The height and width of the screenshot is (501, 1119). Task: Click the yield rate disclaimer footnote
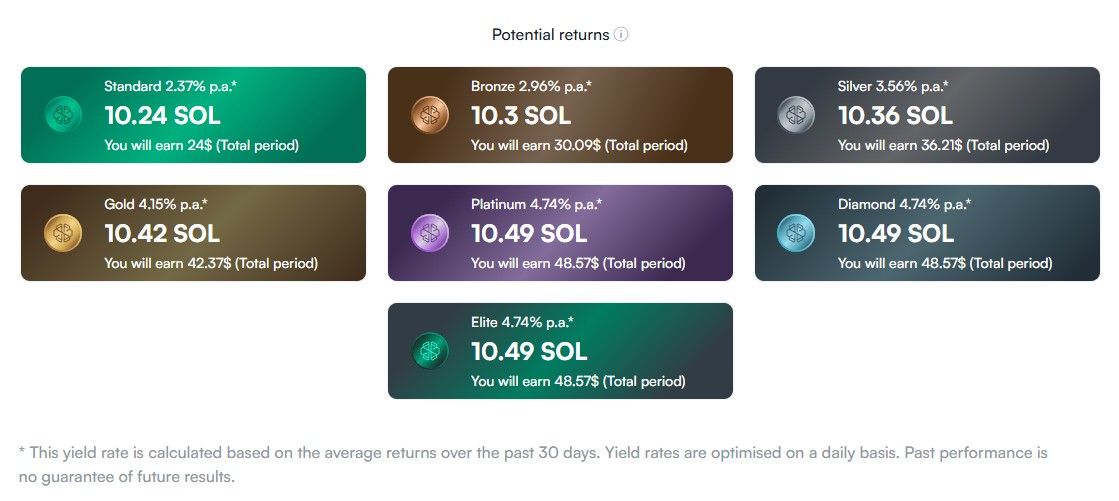click(x=533, y=465)
